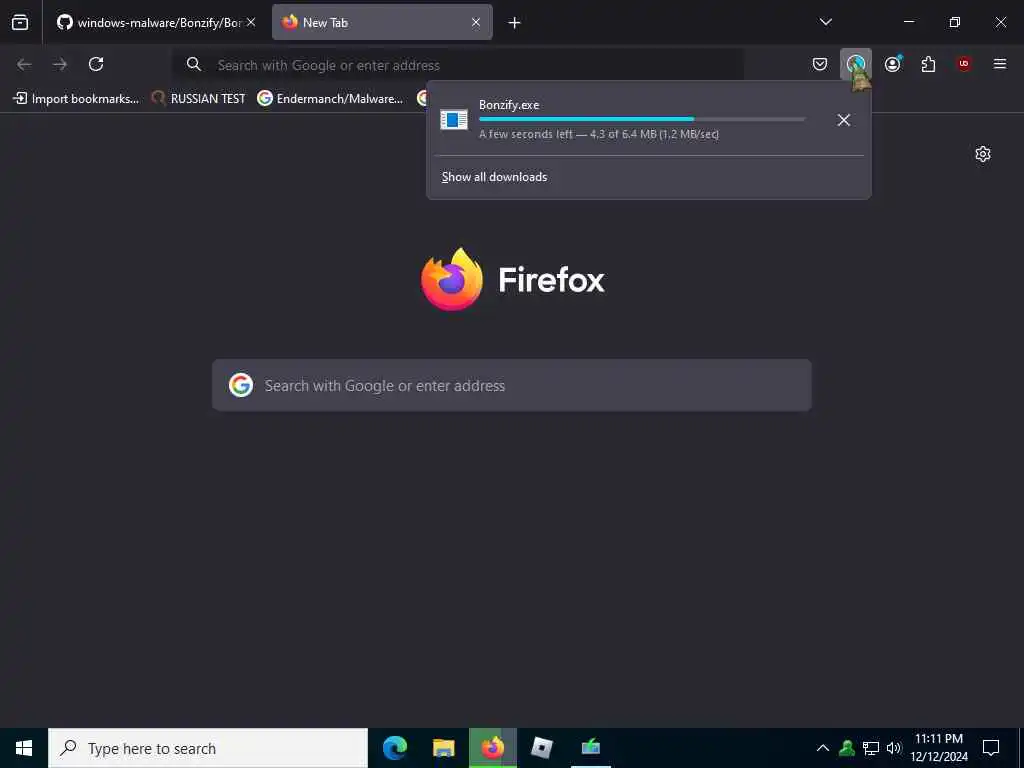
Task: Click the green user tray icon
Action: pyautogui.click(x=847, y=748)
